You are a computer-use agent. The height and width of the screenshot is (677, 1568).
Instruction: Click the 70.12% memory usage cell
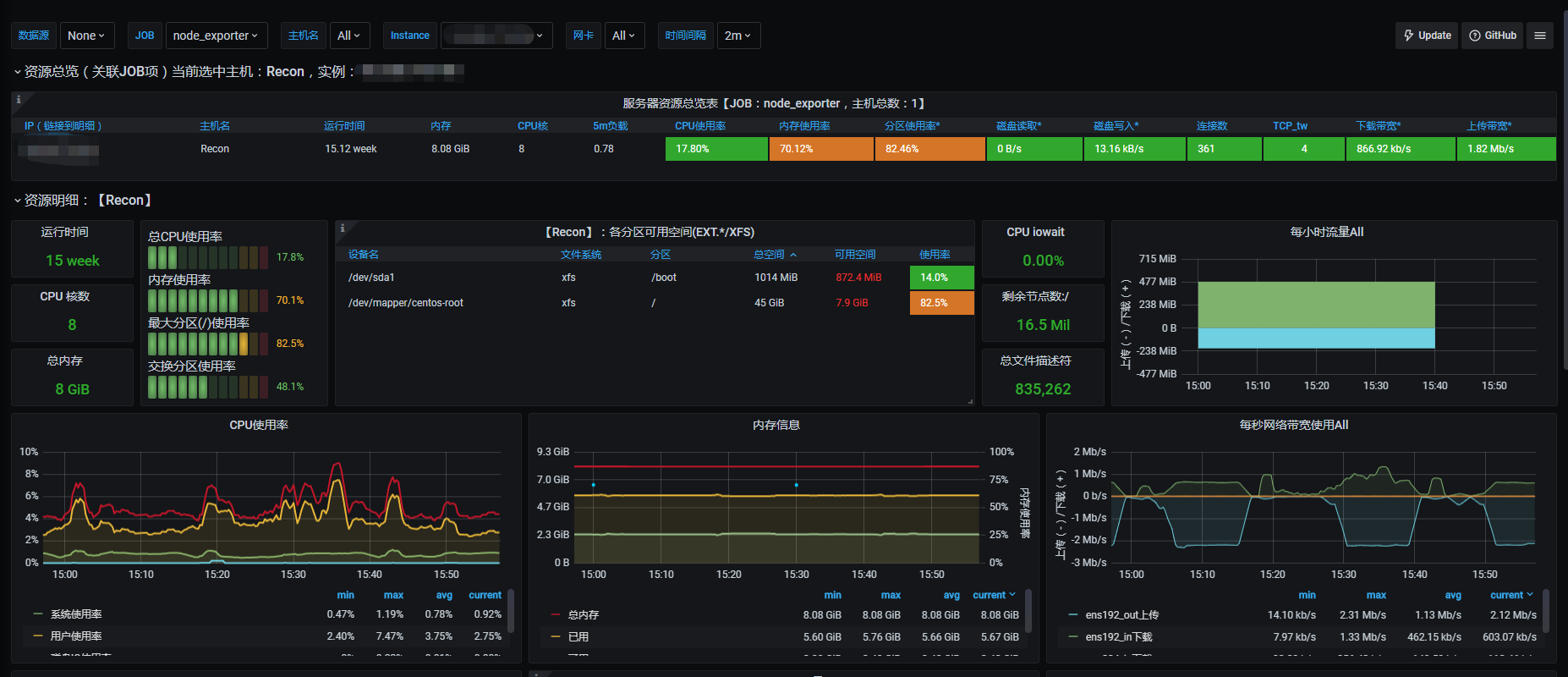click(821, 149)
